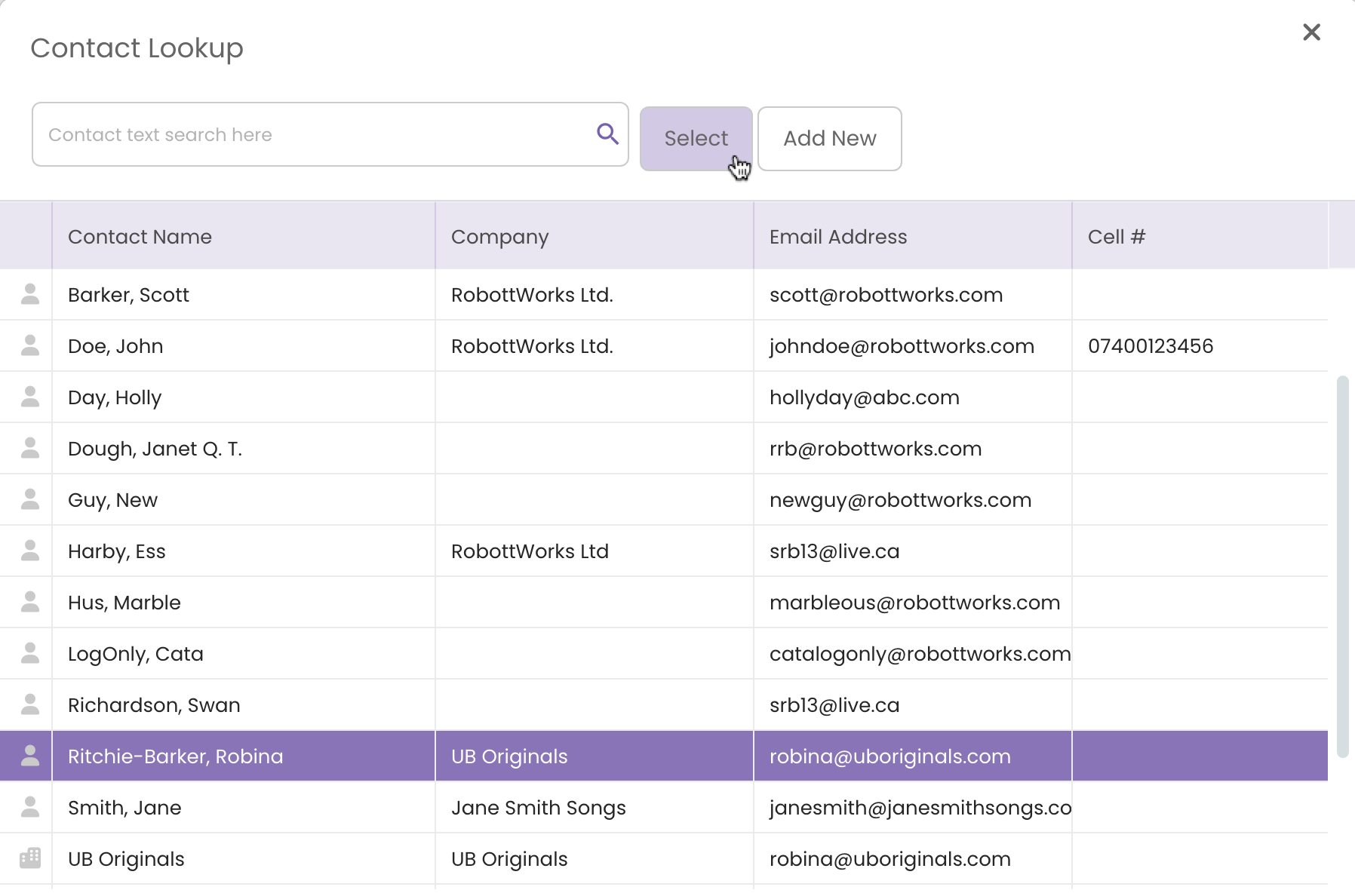Click the person icon beside Smith, Jane
This screenshot has height=896, width=1355.
pyautogui.click(x=30, y=807)
